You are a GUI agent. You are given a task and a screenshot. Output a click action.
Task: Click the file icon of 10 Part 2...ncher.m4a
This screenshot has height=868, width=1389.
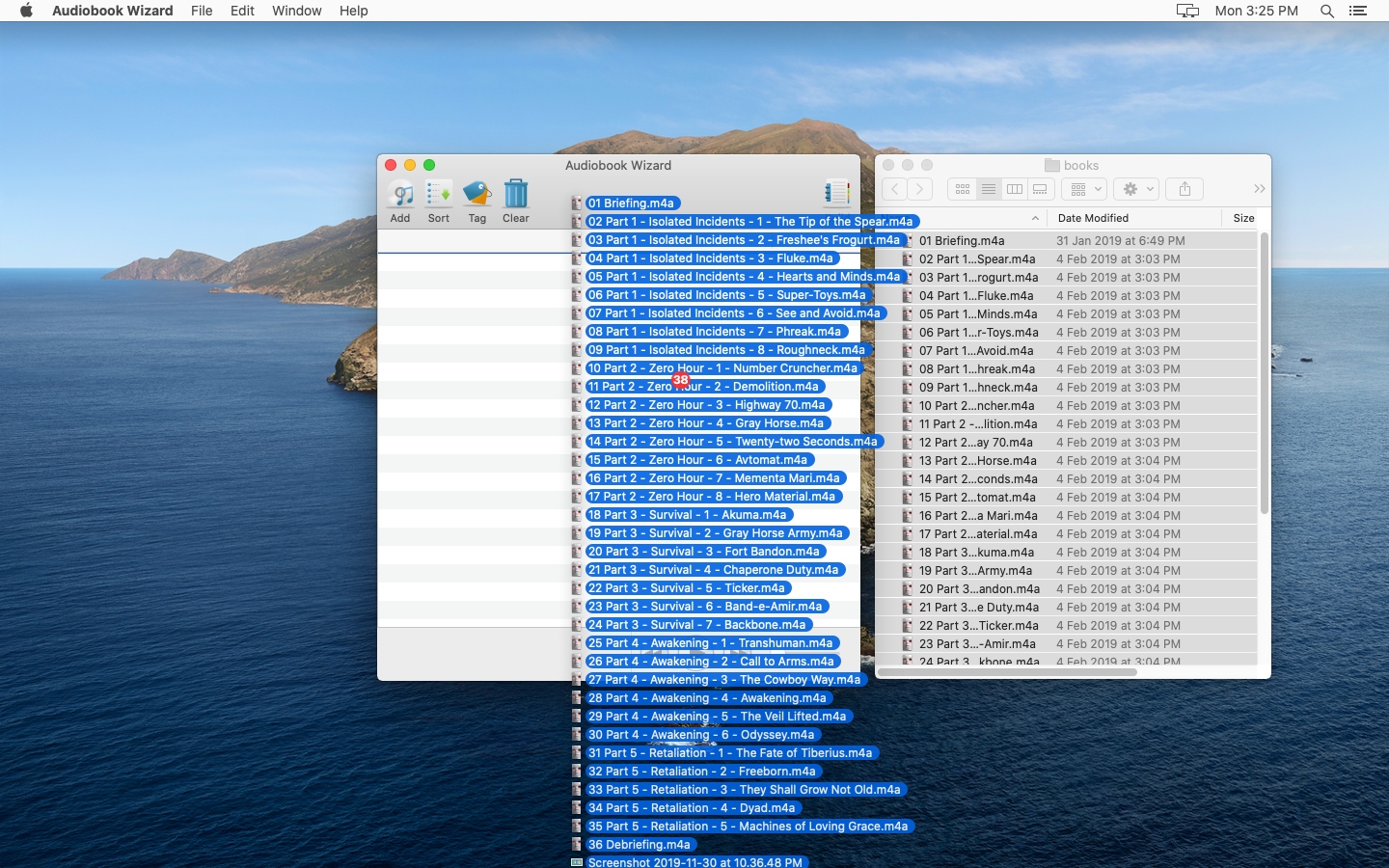[908, 406]
